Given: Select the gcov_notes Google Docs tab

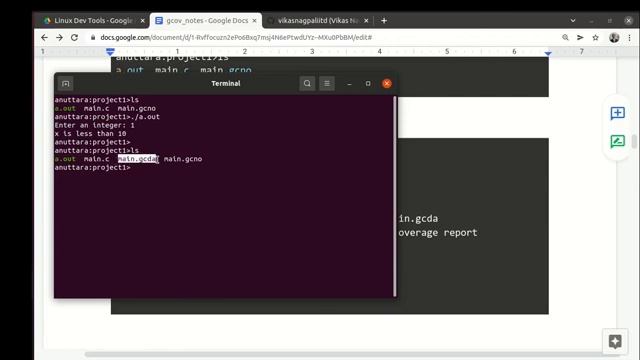Looking at the screenshot, I should point(206,20).
